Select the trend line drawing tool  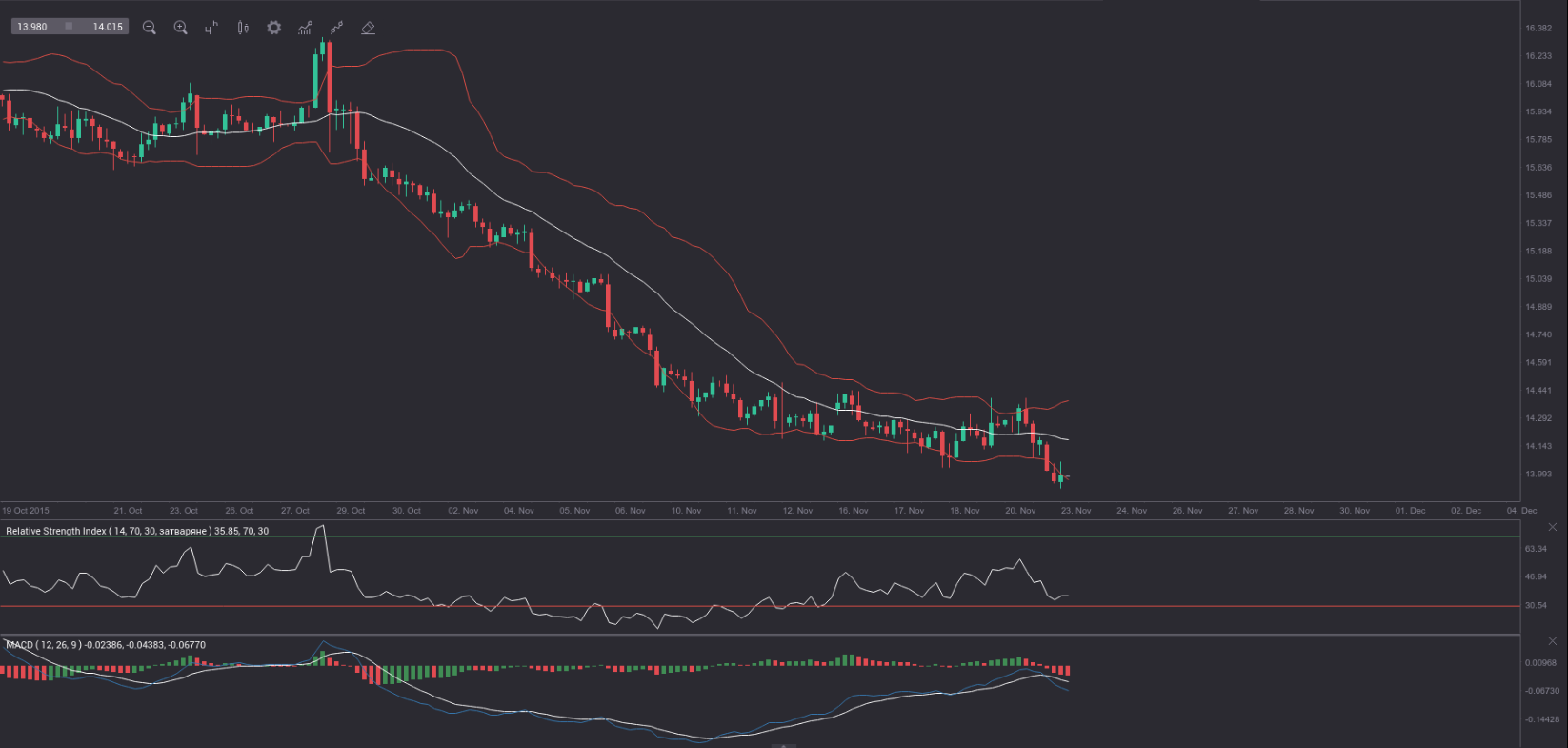336,28
